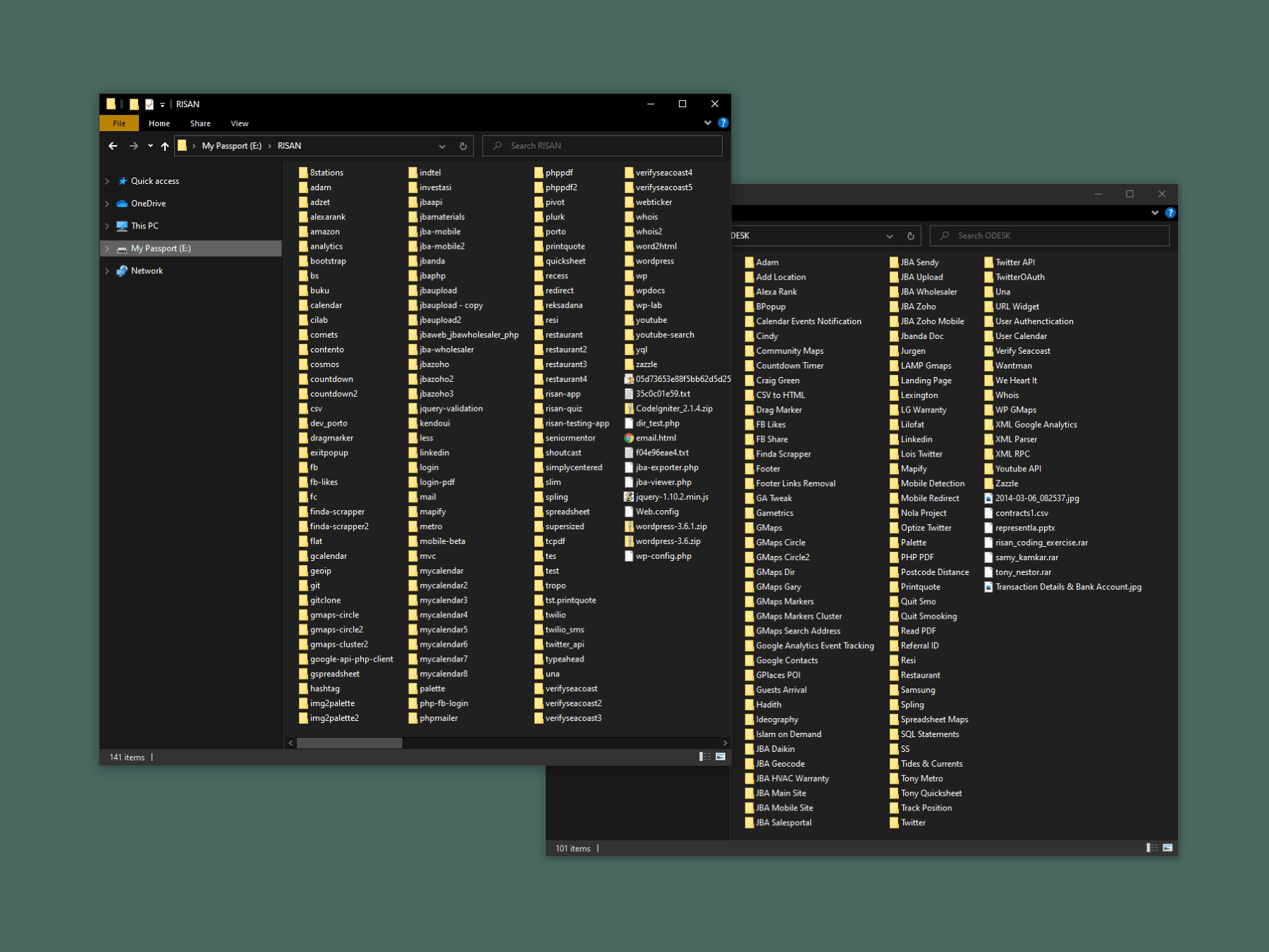Image resolution: width=1269 pixels, height=952 pixels.
Task: Expand the Quick access tree node
Action: point(107,181)
